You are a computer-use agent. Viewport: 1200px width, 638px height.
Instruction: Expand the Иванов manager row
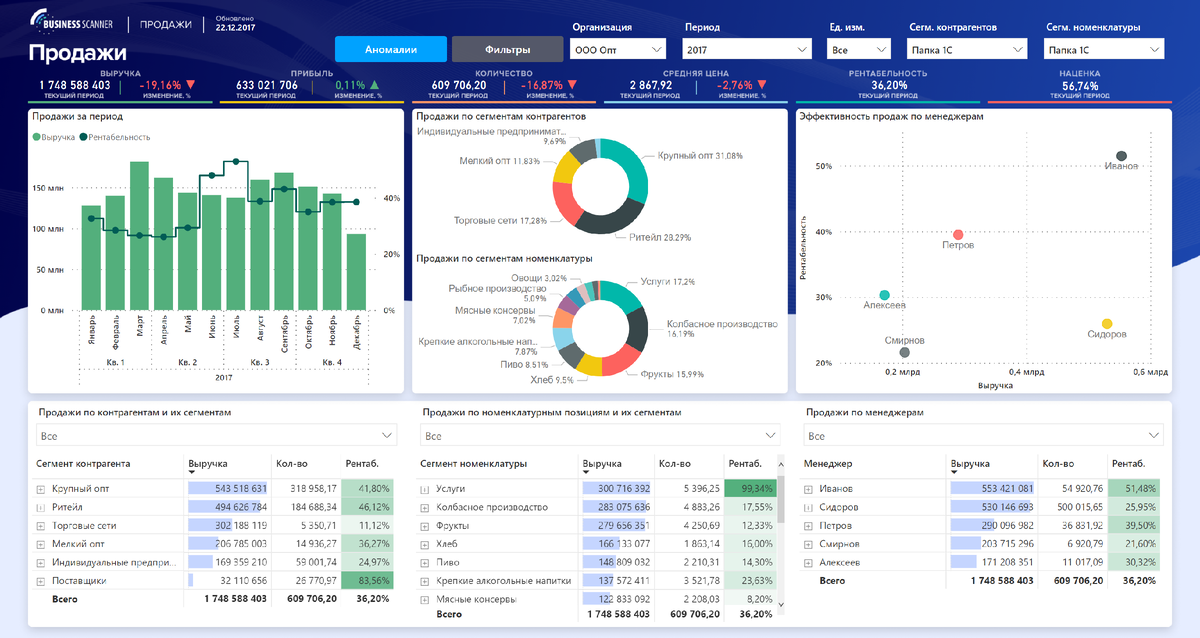(809, 489)
